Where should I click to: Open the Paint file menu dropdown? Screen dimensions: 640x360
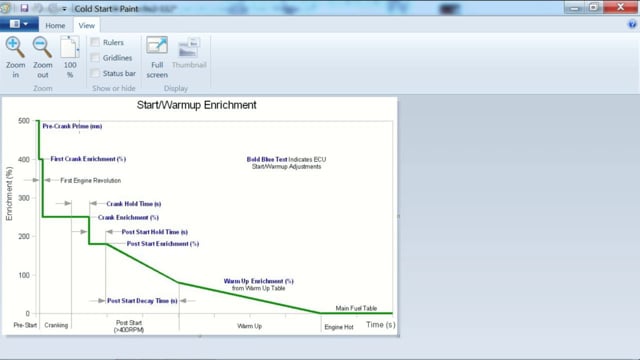(x=19, y=24)
